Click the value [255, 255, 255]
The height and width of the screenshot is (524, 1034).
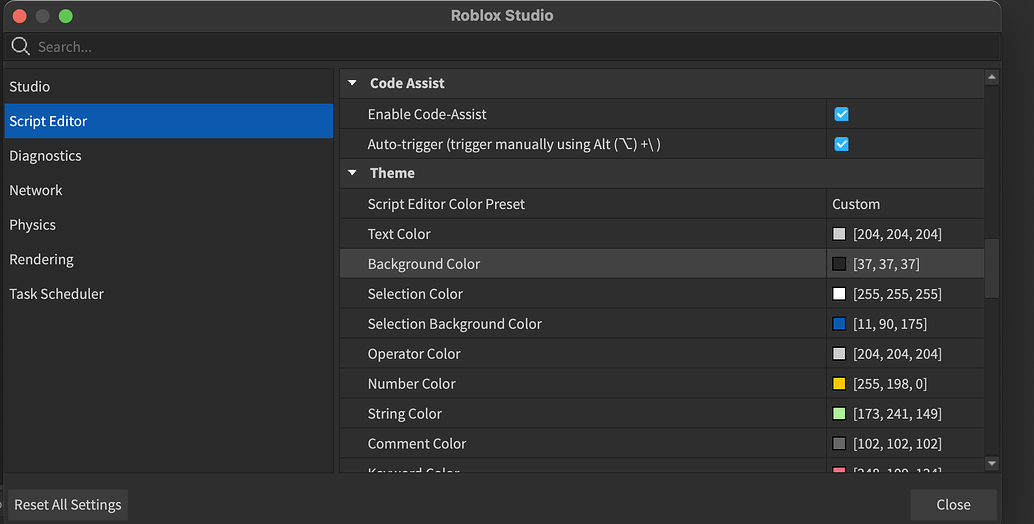[x=897, y=294]
